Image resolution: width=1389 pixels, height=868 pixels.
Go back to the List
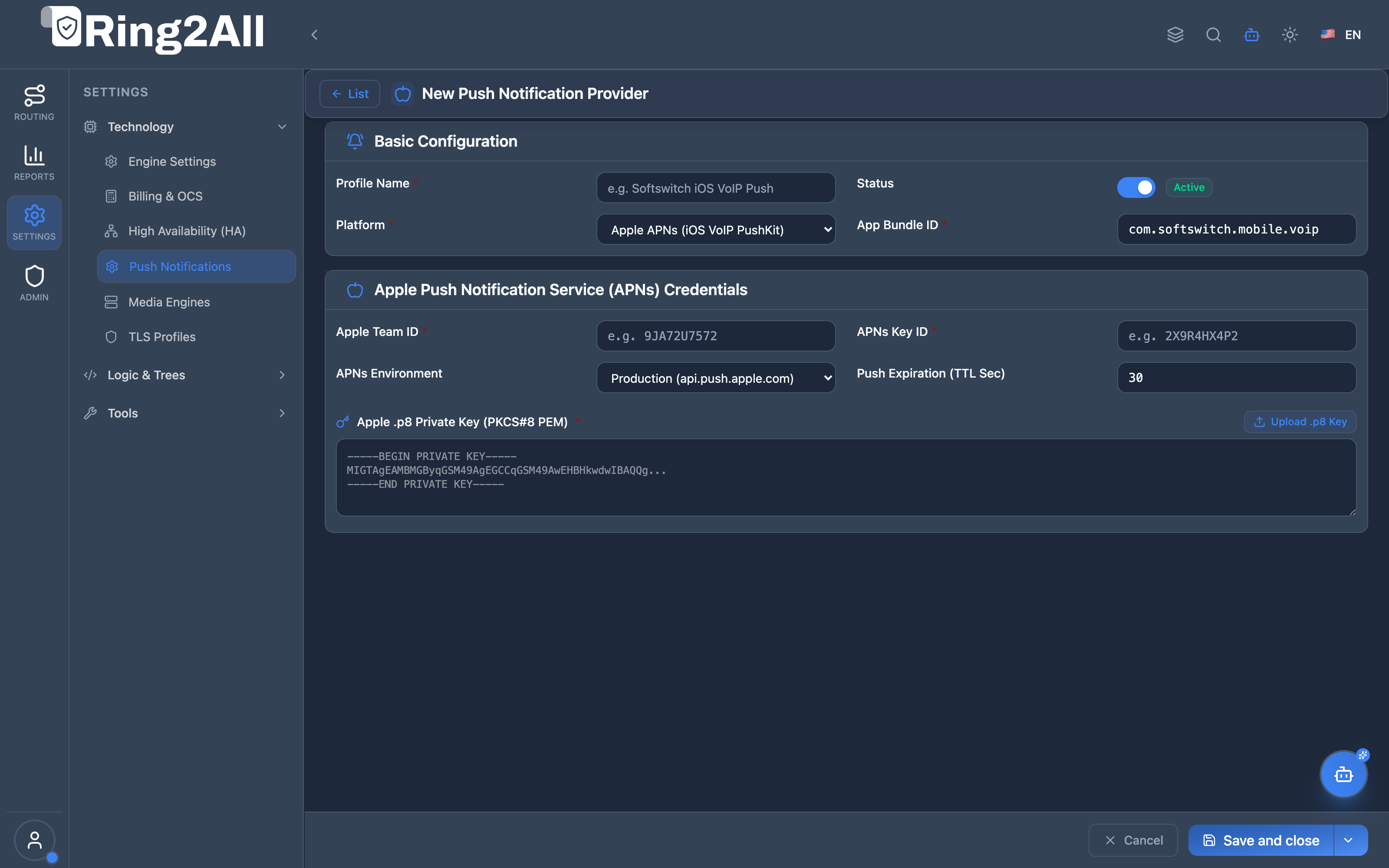tap(349, 94)
